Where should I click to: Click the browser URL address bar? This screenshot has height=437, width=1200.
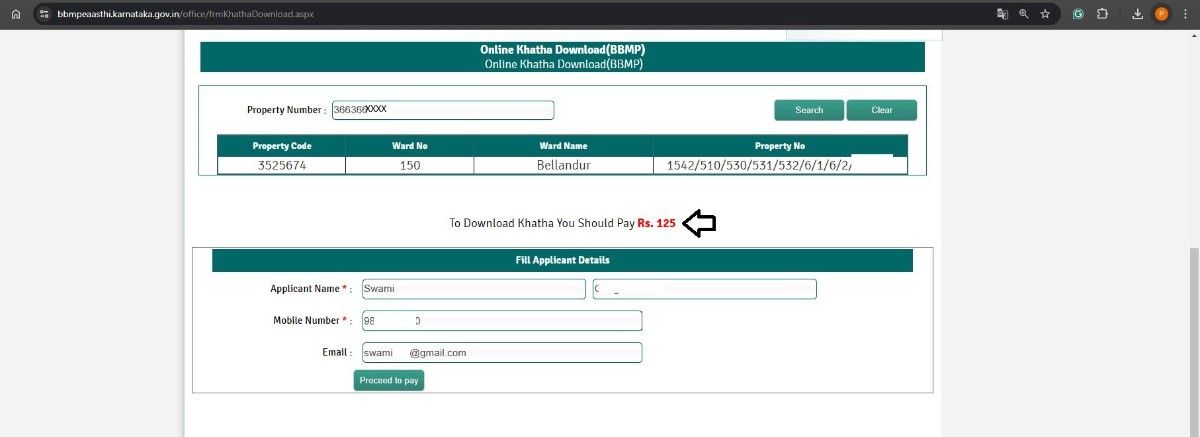coord(500,14)
